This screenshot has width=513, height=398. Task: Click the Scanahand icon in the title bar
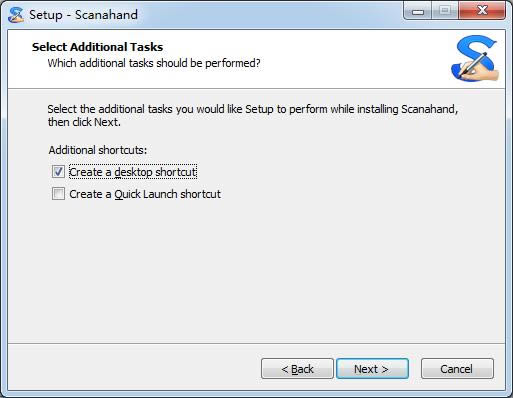[16, 15]
